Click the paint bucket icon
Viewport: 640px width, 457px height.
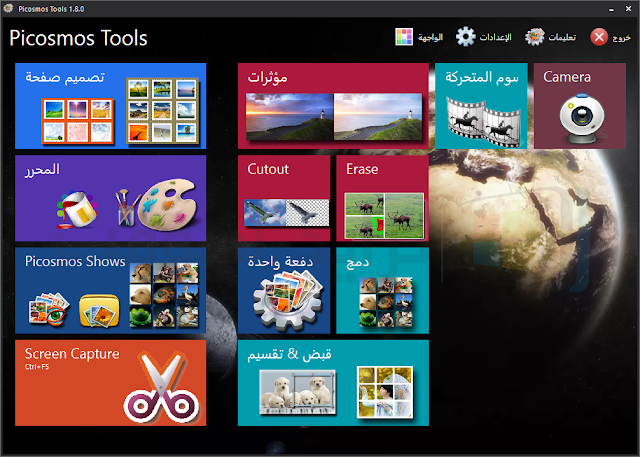pyautogui.click(x=77, y=210)
